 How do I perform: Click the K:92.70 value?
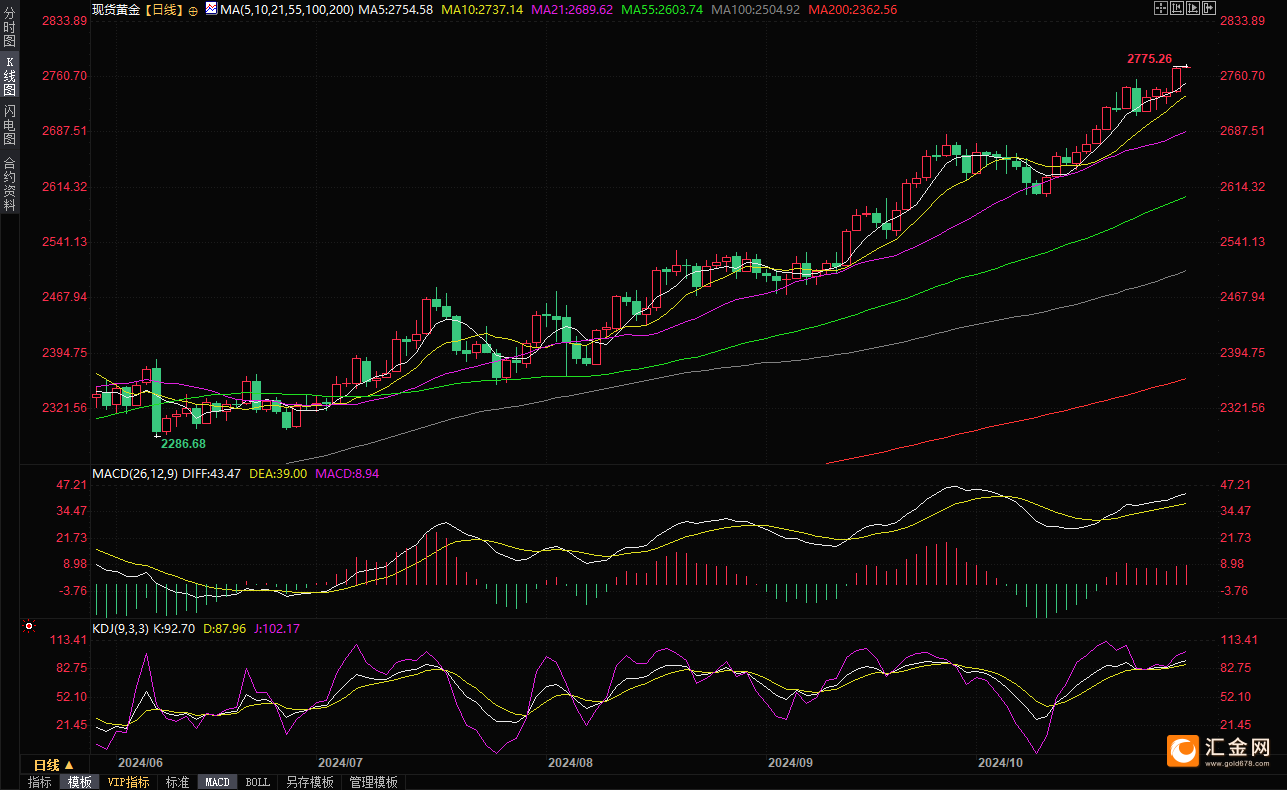176,629
